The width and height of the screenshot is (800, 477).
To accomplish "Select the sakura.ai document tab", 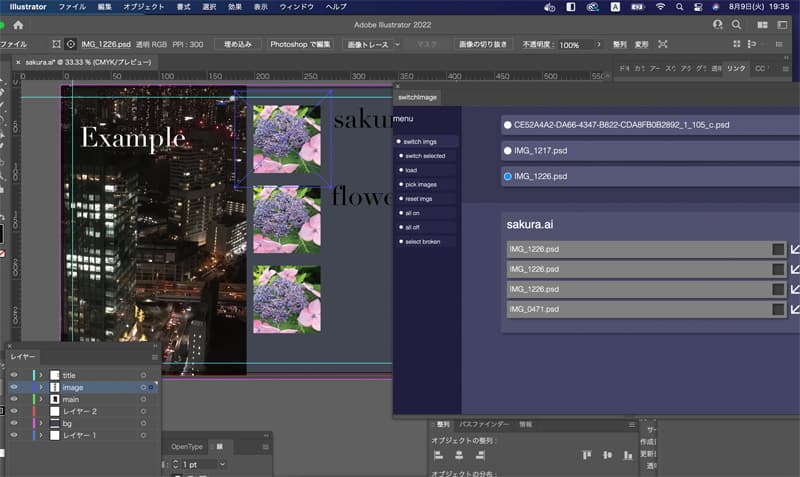I will pyautogui.click(x=88, y=62).
